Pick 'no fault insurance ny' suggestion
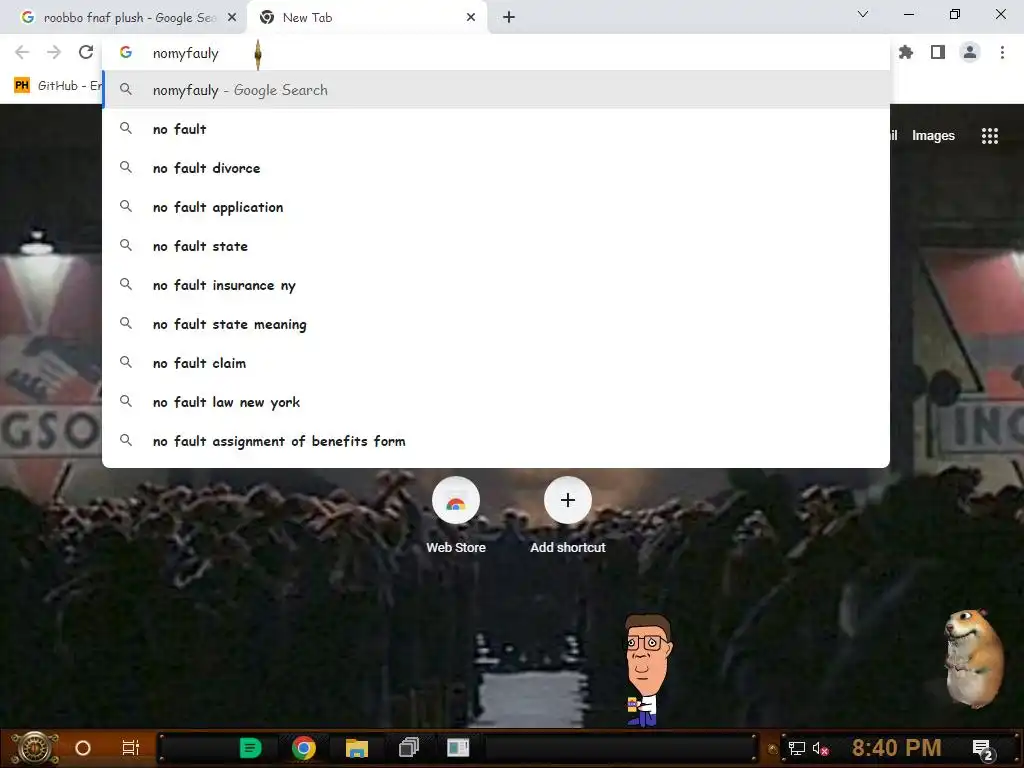 [x=496, y=285]
